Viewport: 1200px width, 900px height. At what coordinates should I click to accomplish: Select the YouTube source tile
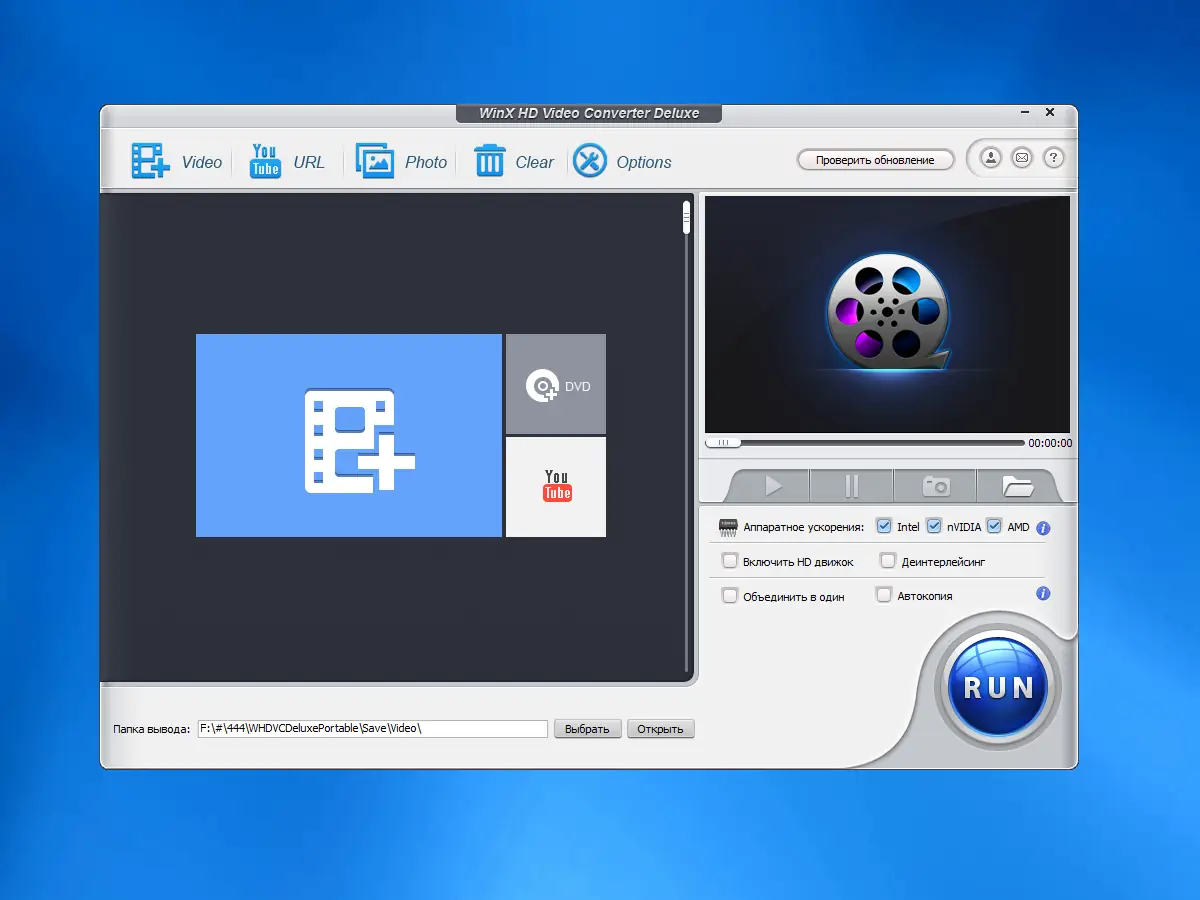coord(555,486)
